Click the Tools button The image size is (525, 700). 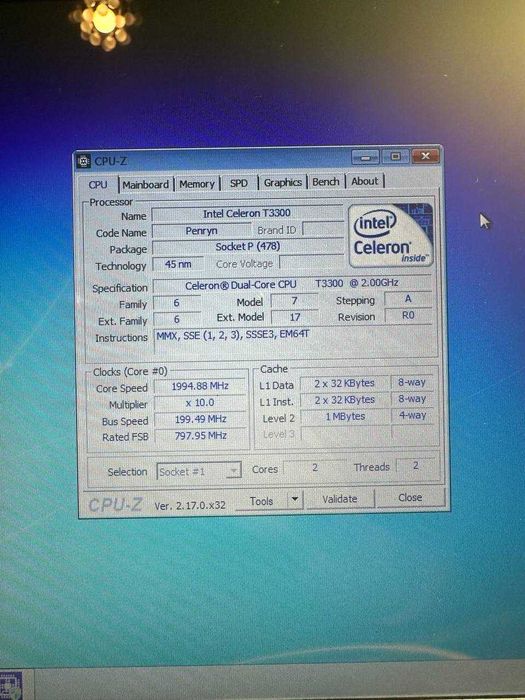pos(261,501)
